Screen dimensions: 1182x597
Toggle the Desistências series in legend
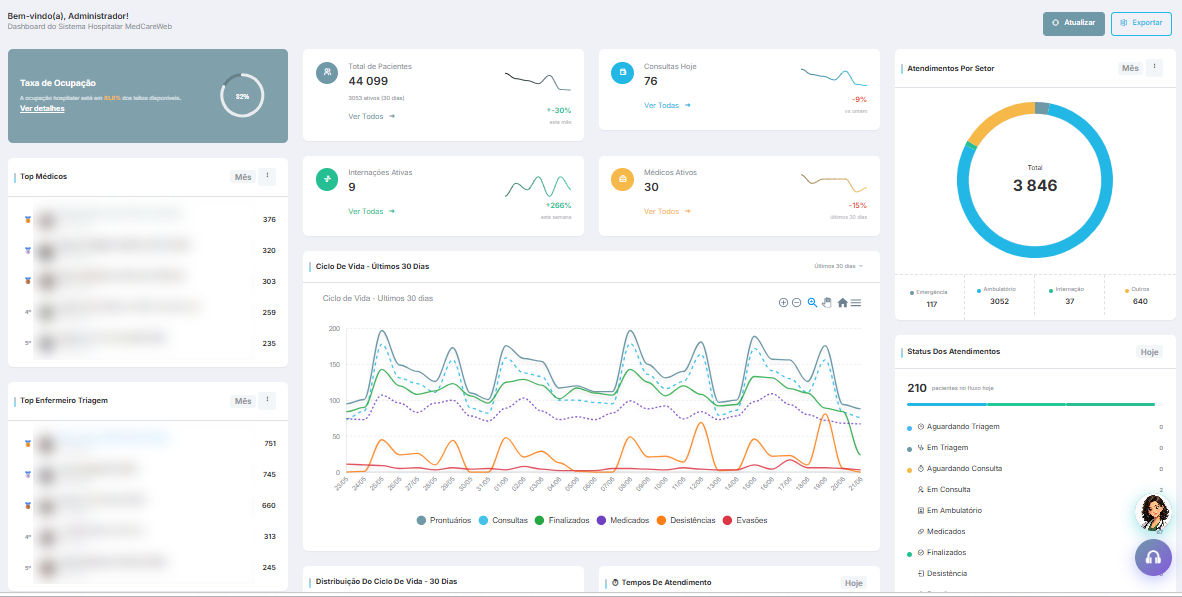(x=686, y=520)
